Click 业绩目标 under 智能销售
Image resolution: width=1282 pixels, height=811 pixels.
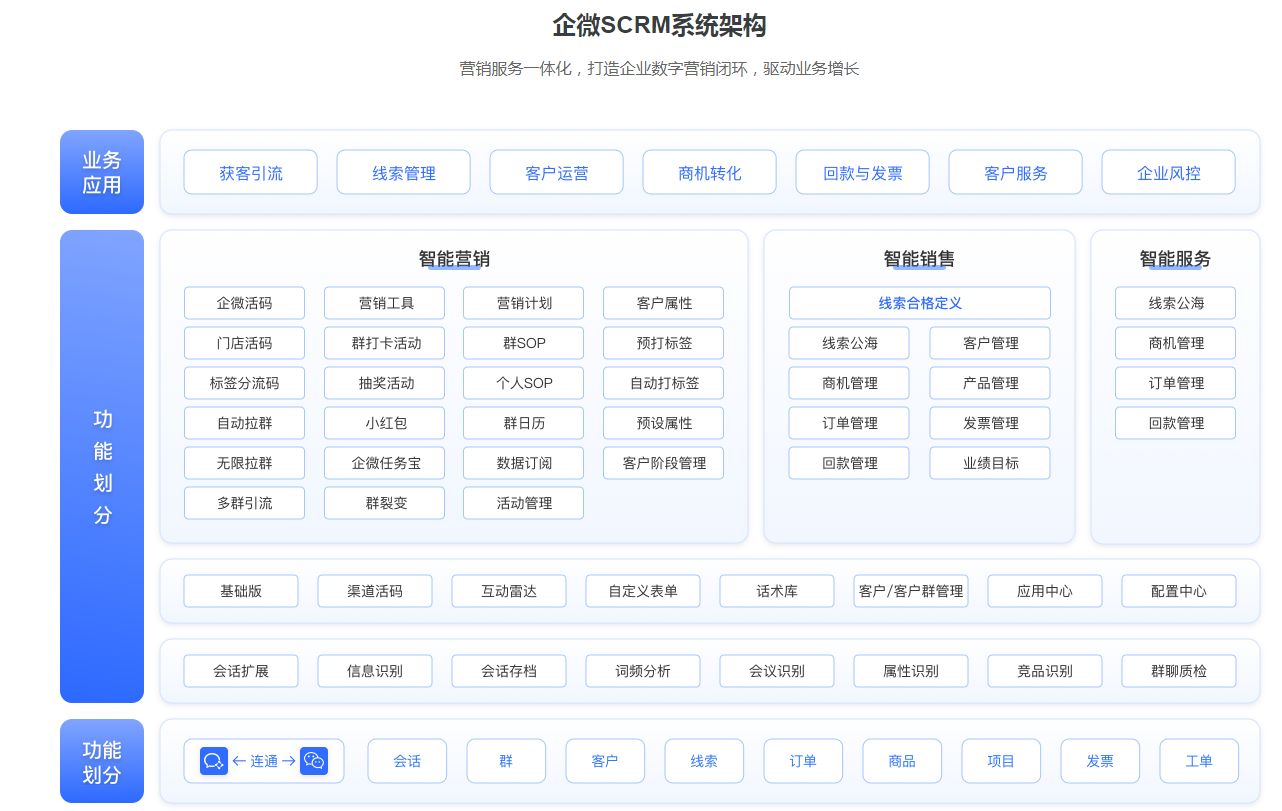(989, 463)
